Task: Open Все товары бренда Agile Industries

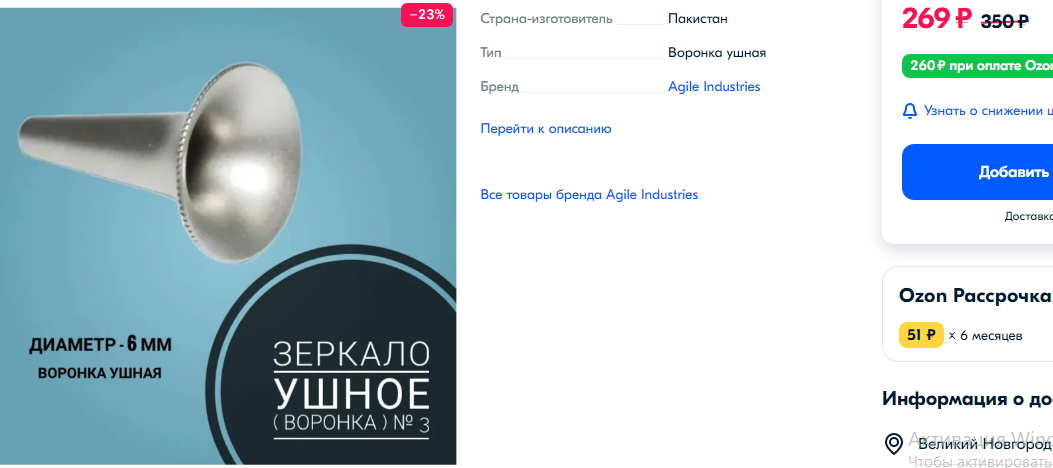Action: [589, 195]
